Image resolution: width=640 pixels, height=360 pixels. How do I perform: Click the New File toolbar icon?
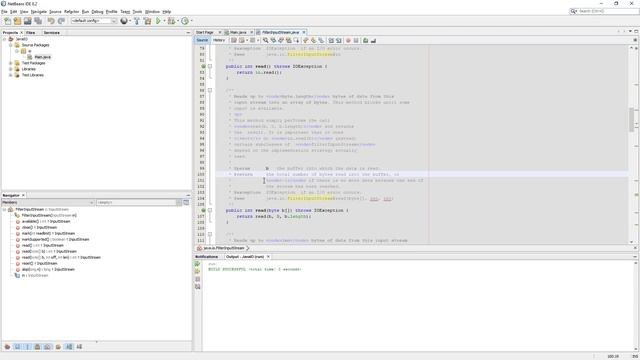pyautogui.click(x=7, y=21)
